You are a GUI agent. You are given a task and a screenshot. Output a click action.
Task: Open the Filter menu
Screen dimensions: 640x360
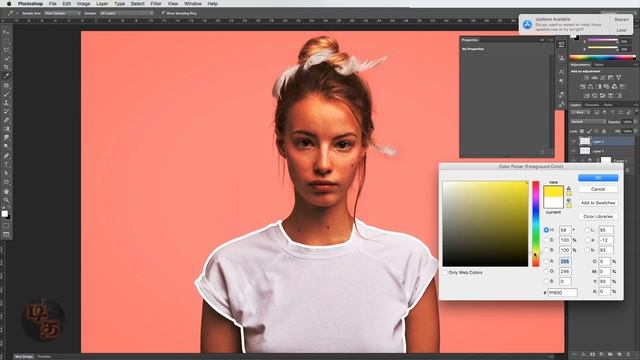click(x=156, y=4)
